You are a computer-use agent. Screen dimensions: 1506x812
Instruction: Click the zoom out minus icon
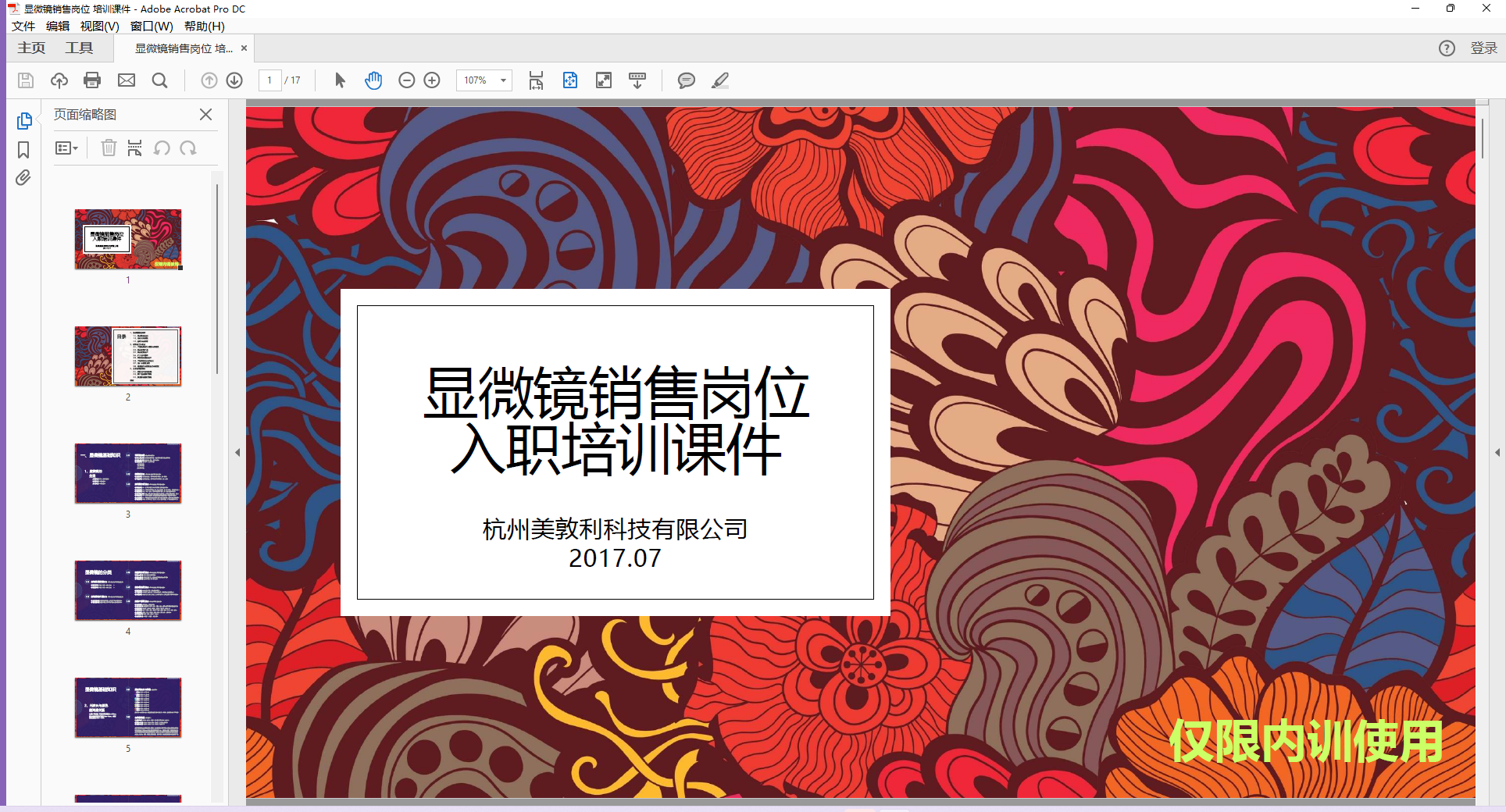coord(406,80)
